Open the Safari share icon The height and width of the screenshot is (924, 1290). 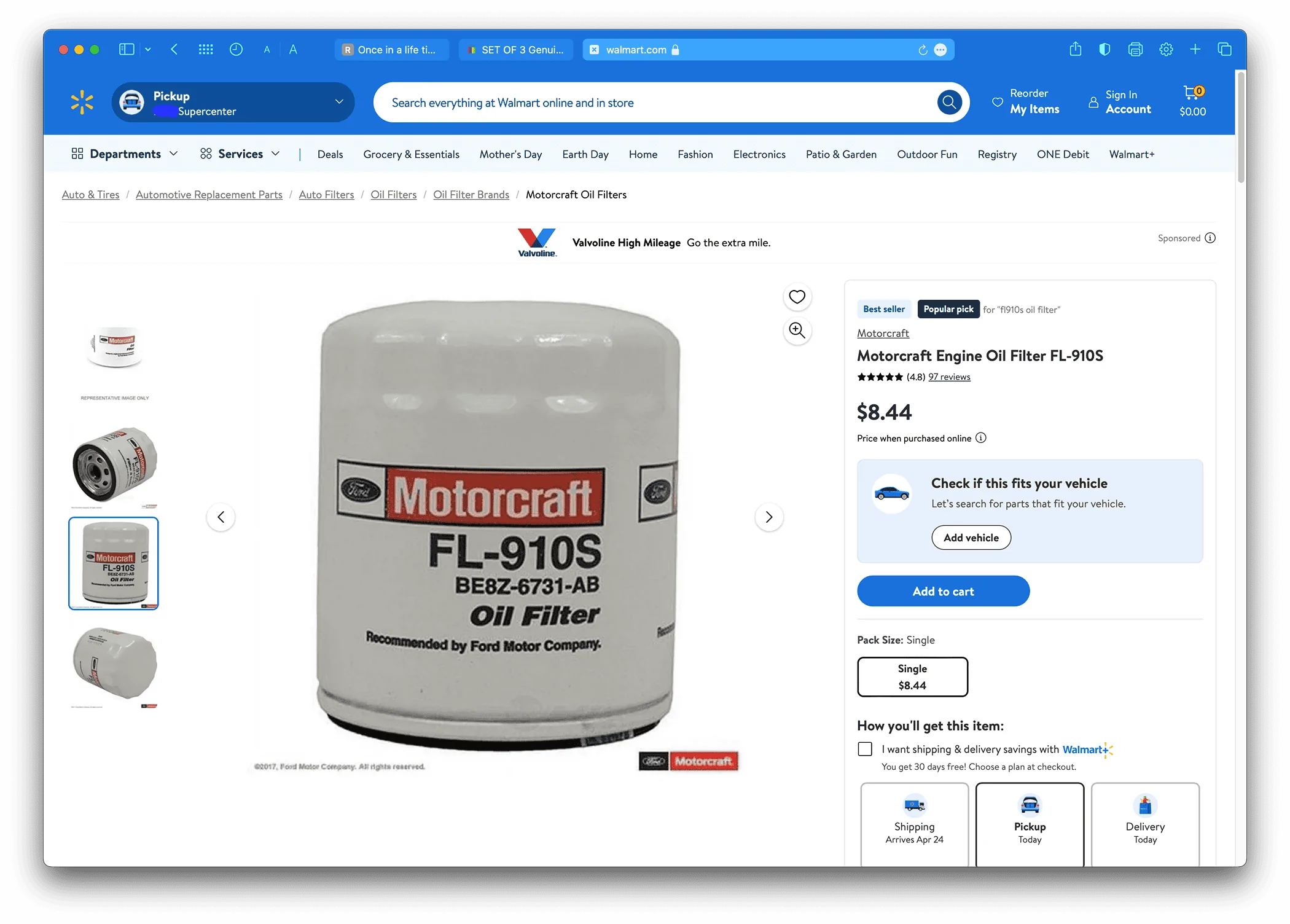click(x=1075, y=49)
